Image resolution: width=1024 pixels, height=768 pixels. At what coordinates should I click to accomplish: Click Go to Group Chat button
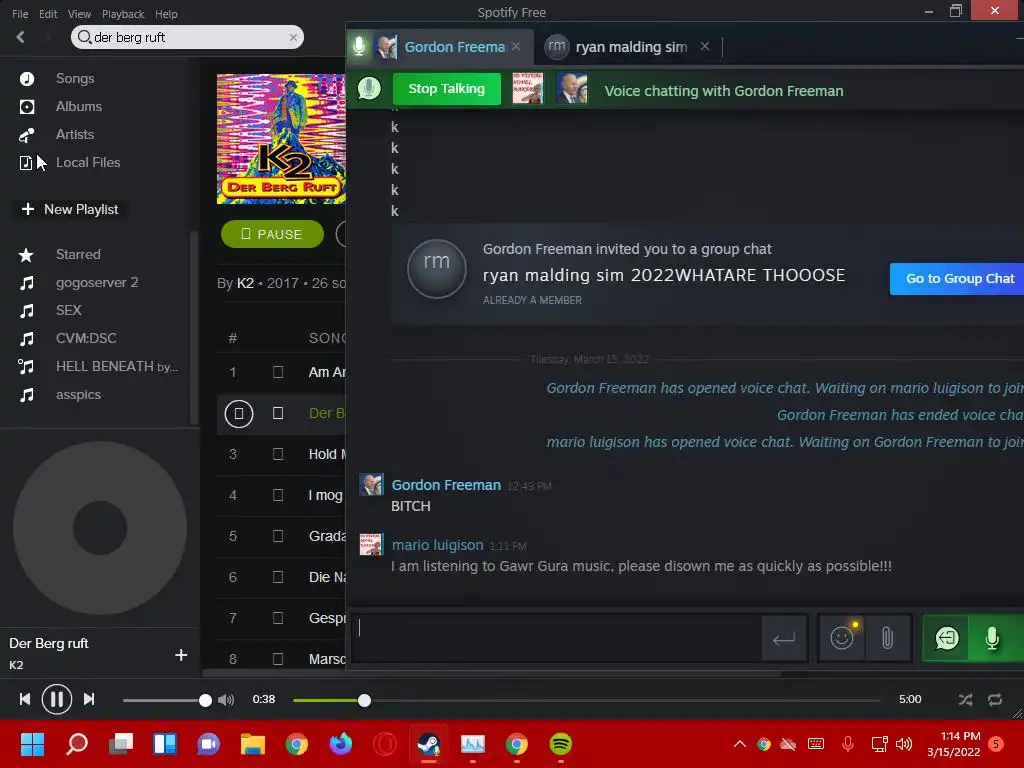tap(957, 279)
